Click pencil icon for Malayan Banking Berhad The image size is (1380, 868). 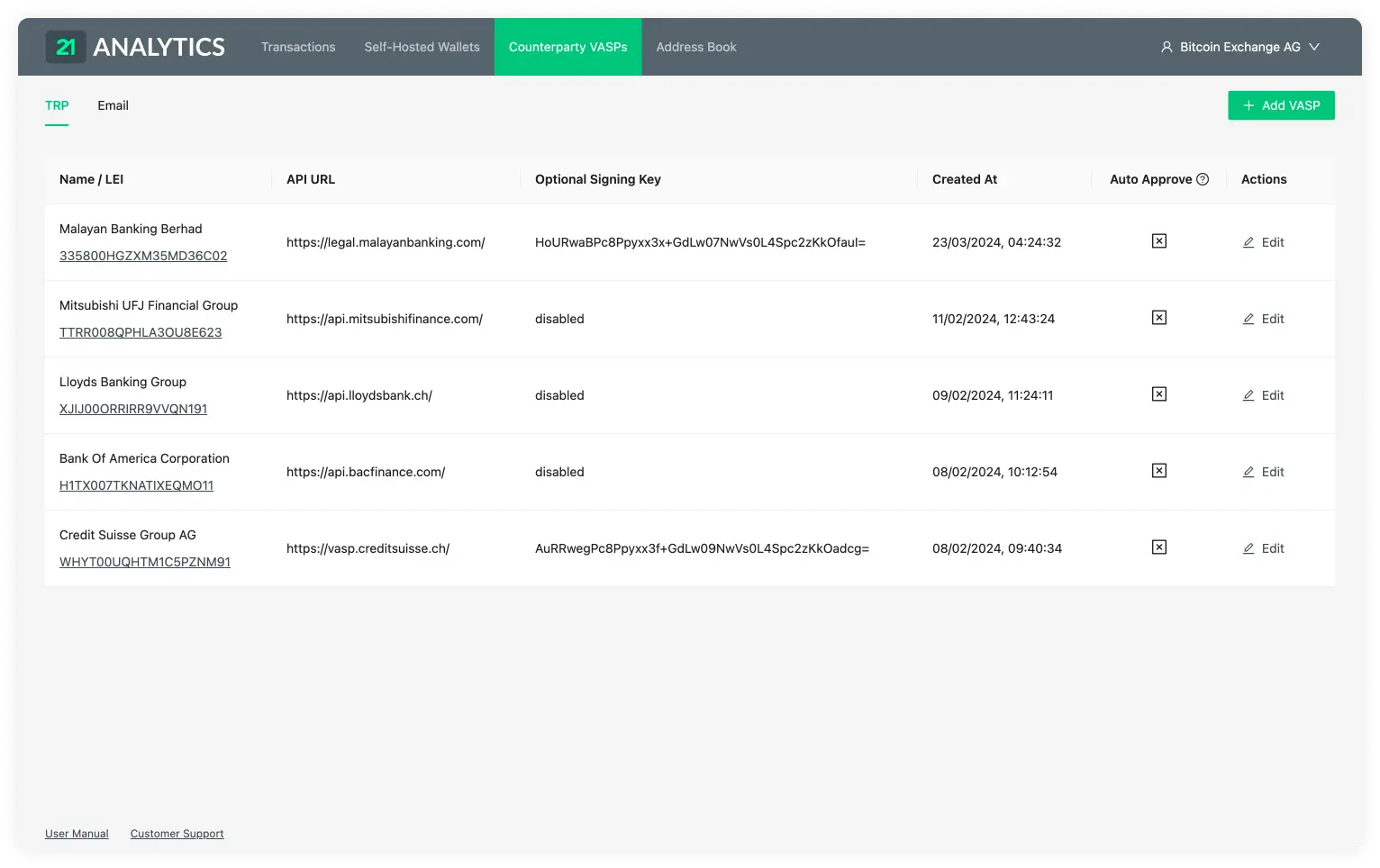[x=1248, y=242]
